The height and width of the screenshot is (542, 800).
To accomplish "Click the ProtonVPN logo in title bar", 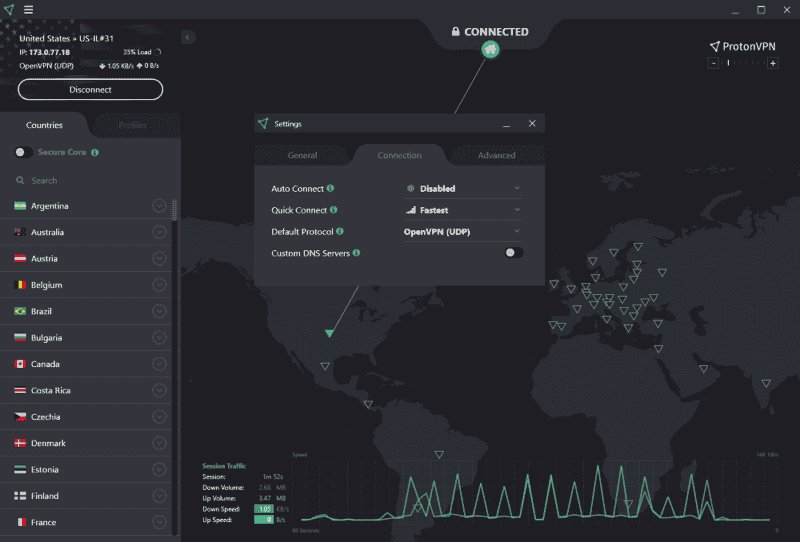I will click(x=9, y=10).
